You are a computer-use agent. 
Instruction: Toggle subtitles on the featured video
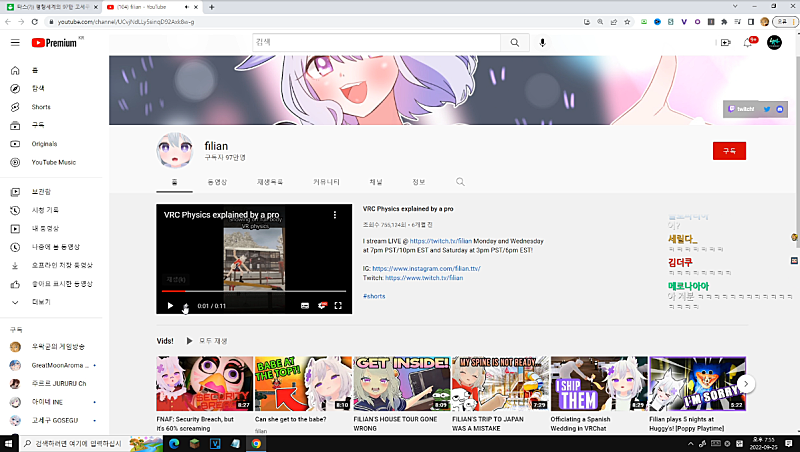(305, 305)
